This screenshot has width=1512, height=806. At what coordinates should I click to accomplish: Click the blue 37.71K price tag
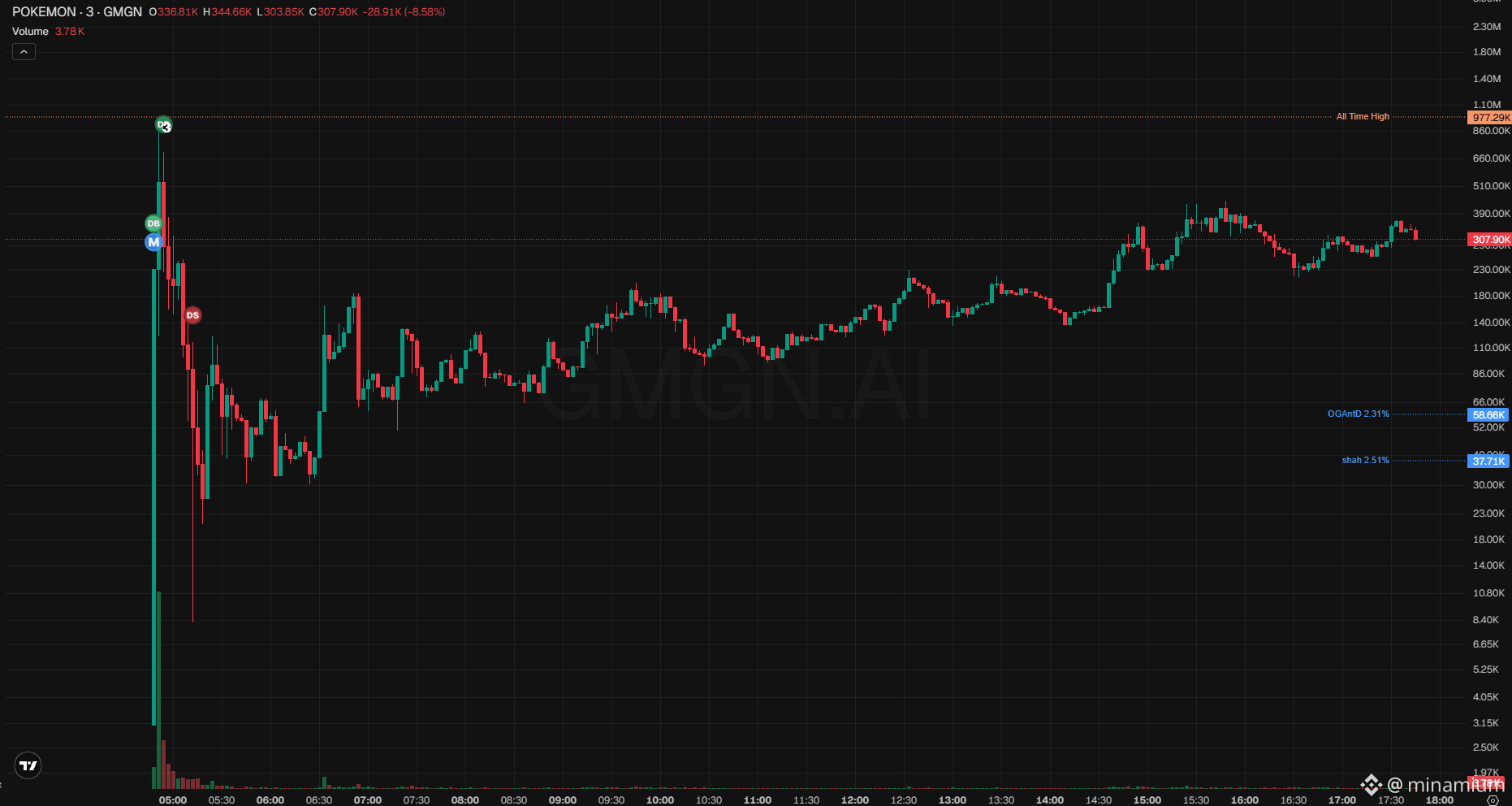click(x=1488, y=461)
